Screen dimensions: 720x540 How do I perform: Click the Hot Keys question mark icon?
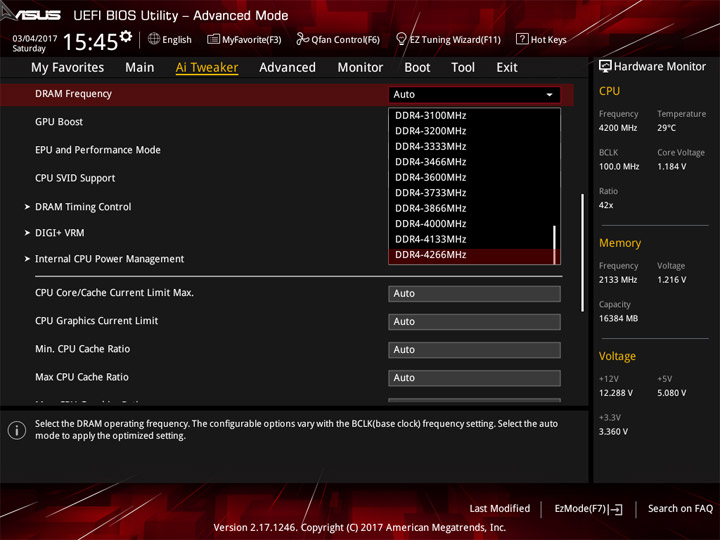pyautogui.click(x=522, y=39)
